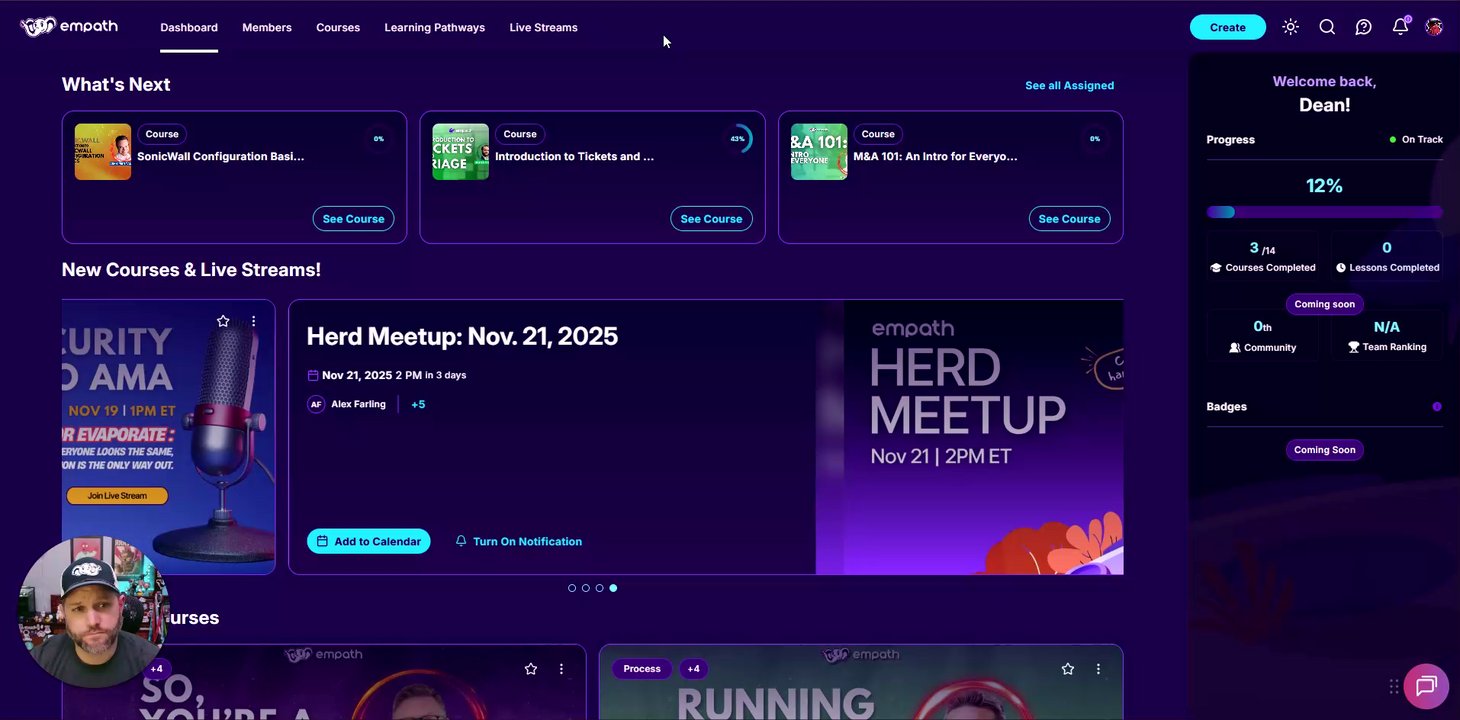Screen dimensions: 1460x720
Task: Click the Coming Soon pill under Badges
Action: (x=1325, y=450)
